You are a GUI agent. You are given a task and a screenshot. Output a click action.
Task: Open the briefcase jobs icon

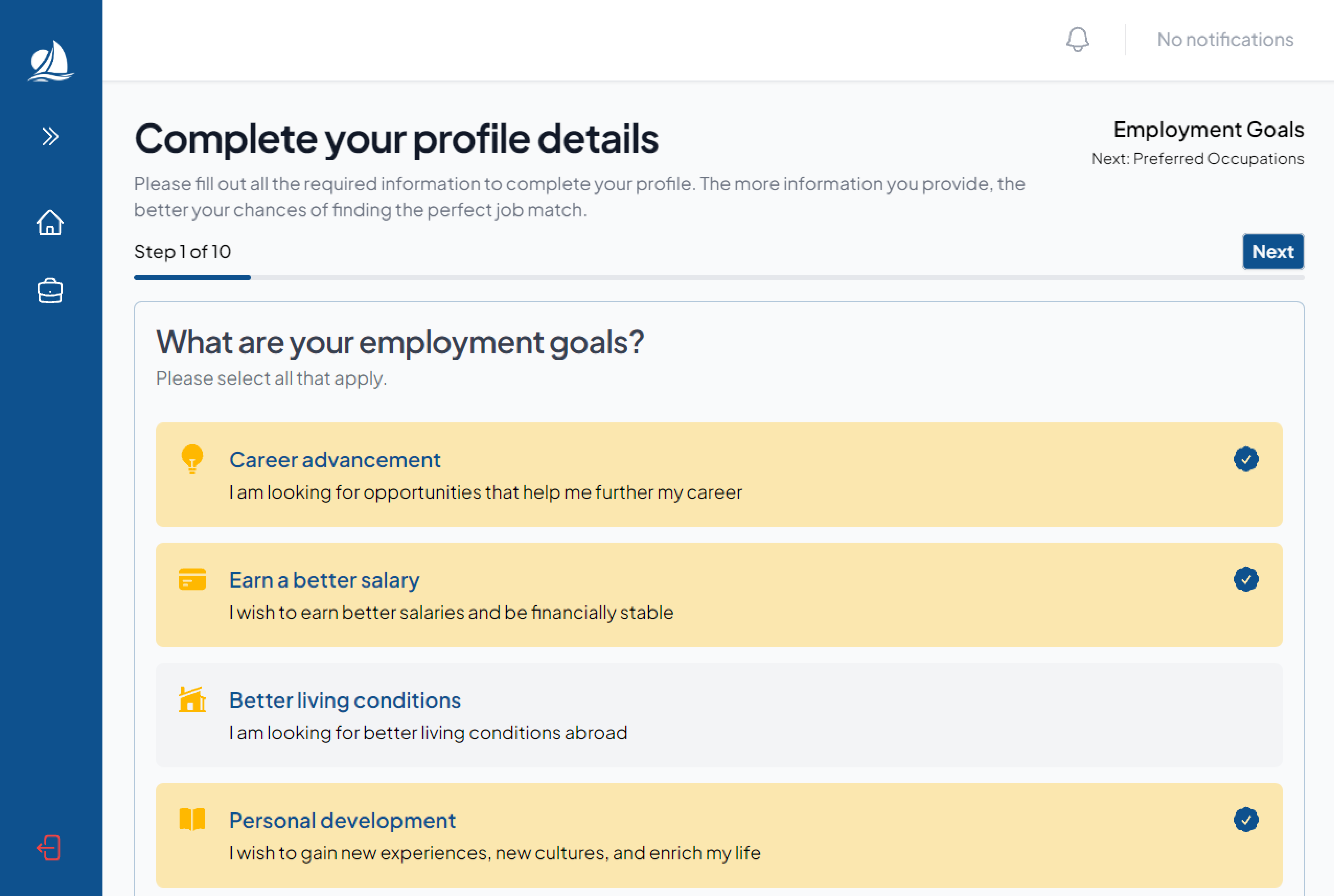tap(50, 291)
